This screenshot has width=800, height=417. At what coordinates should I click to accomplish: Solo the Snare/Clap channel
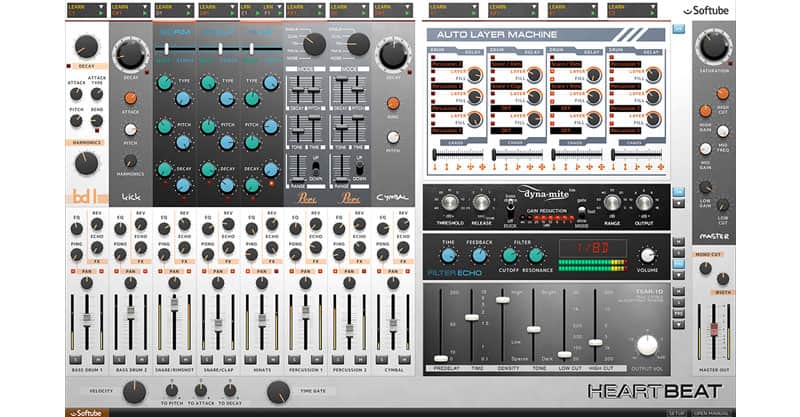207,360
